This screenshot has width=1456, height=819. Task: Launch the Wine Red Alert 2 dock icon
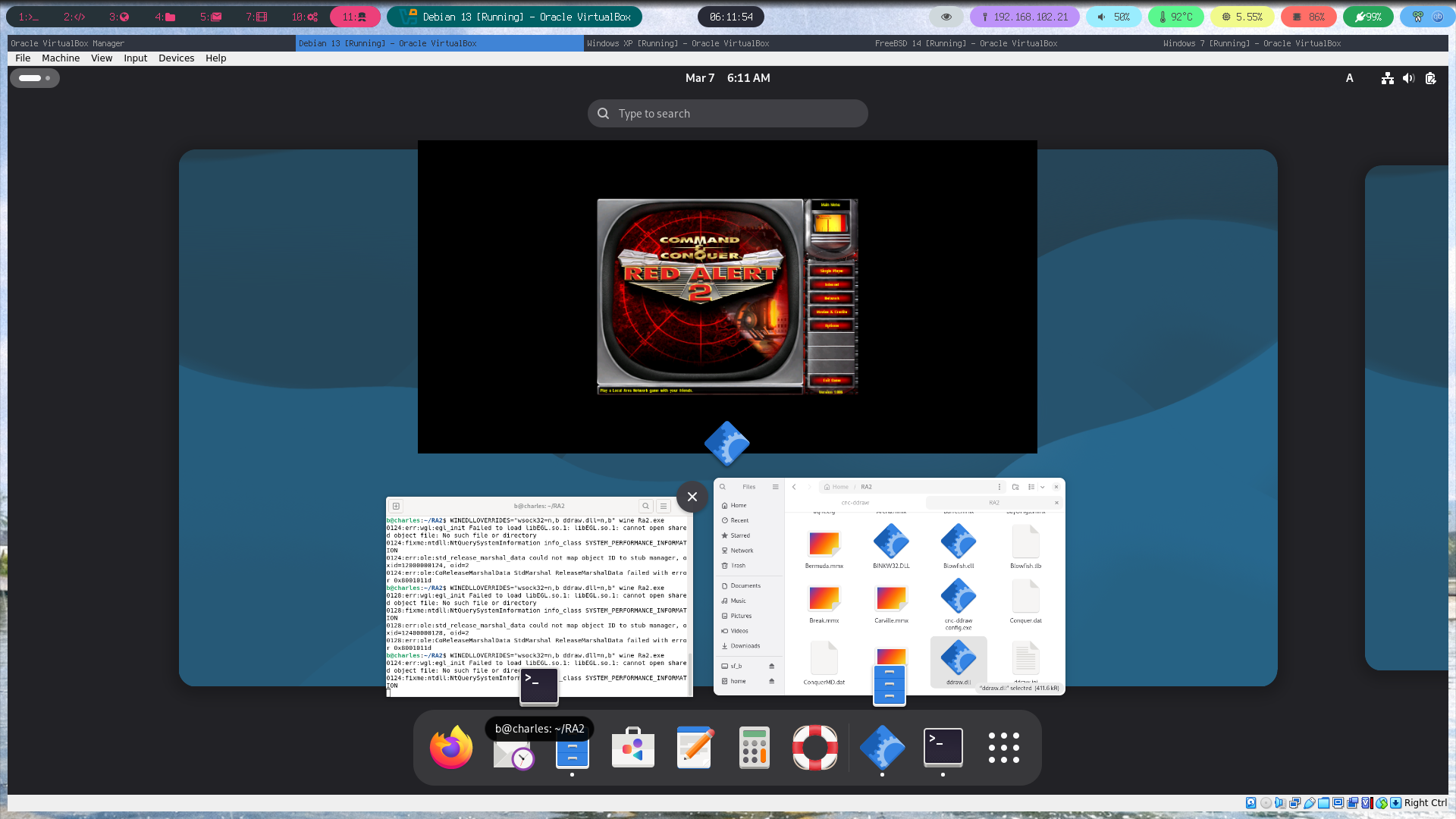click(882, 747)
